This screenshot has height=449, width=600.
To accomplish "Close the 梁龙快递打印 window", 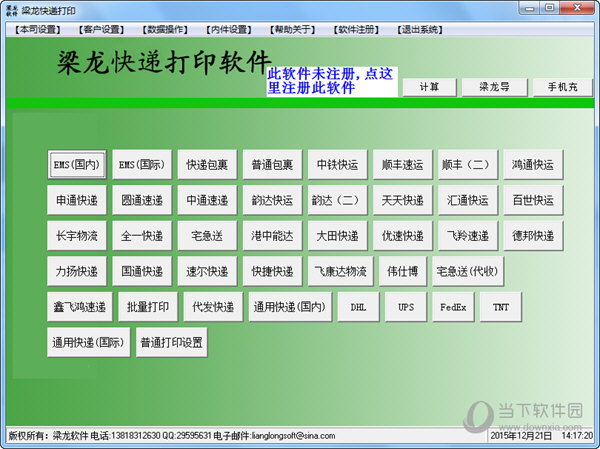I will (x=577, y=8).
